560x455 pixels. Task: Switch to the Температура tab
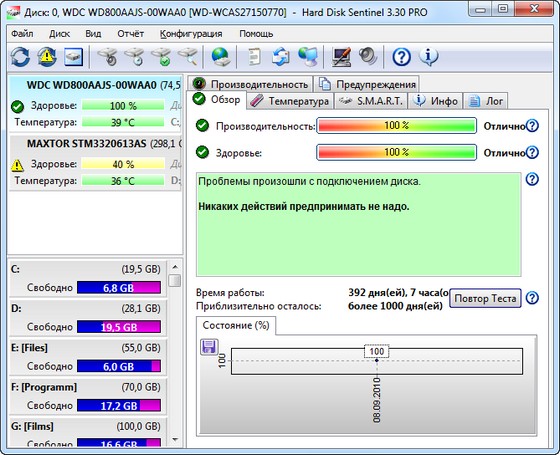(x=290, y=101)
